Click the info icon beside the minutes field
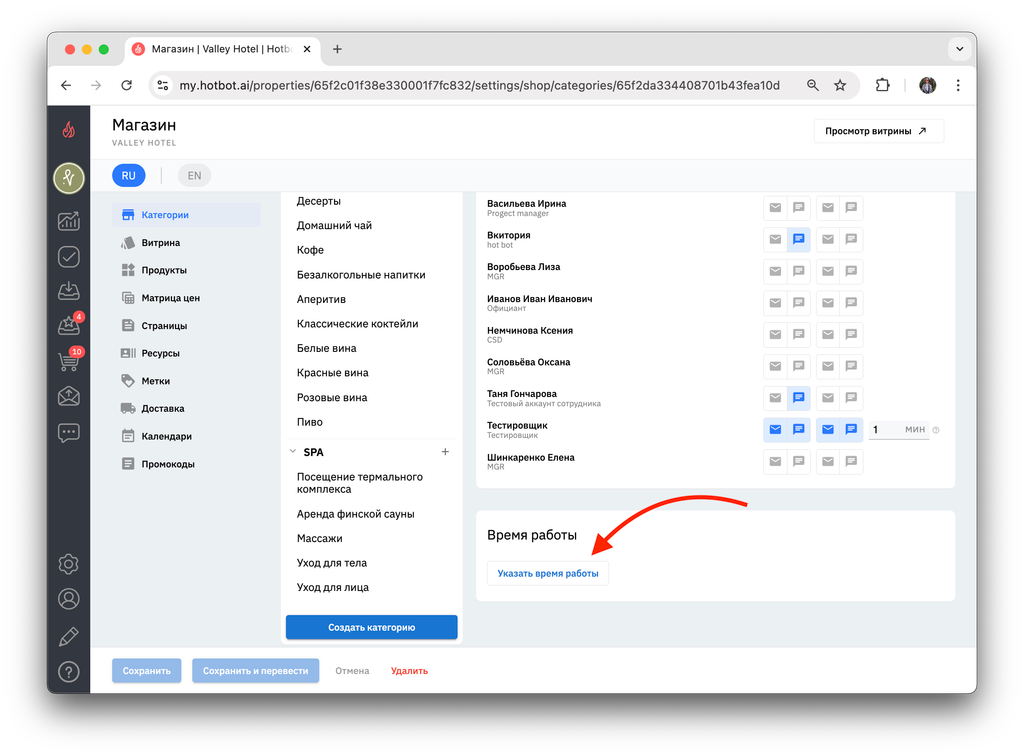1024x756 pixels. (936, 430)
